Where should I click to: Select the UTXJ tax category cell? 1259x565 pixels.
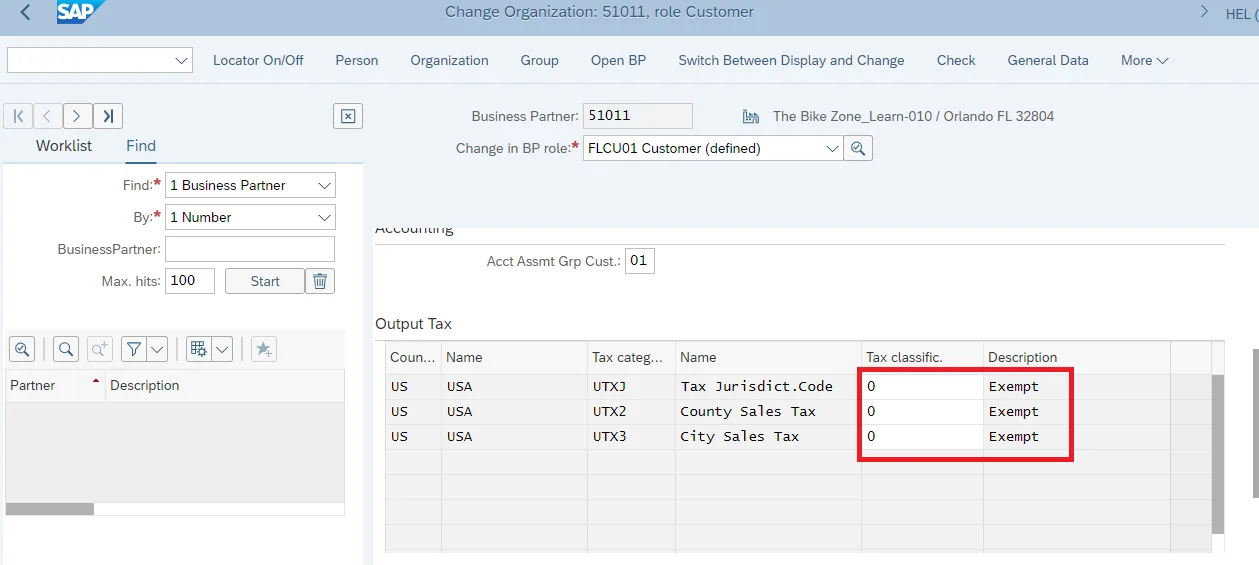pos(631,386)
